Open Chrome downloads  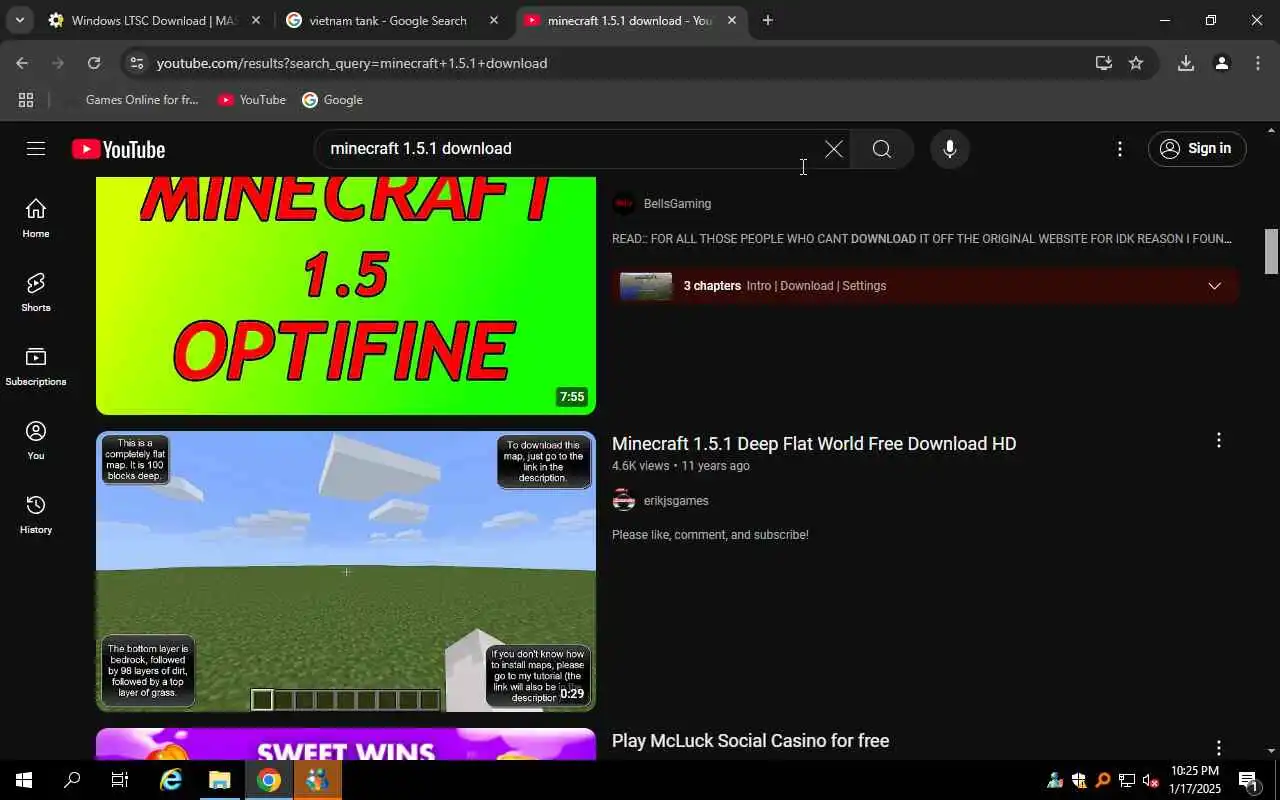1186,63
